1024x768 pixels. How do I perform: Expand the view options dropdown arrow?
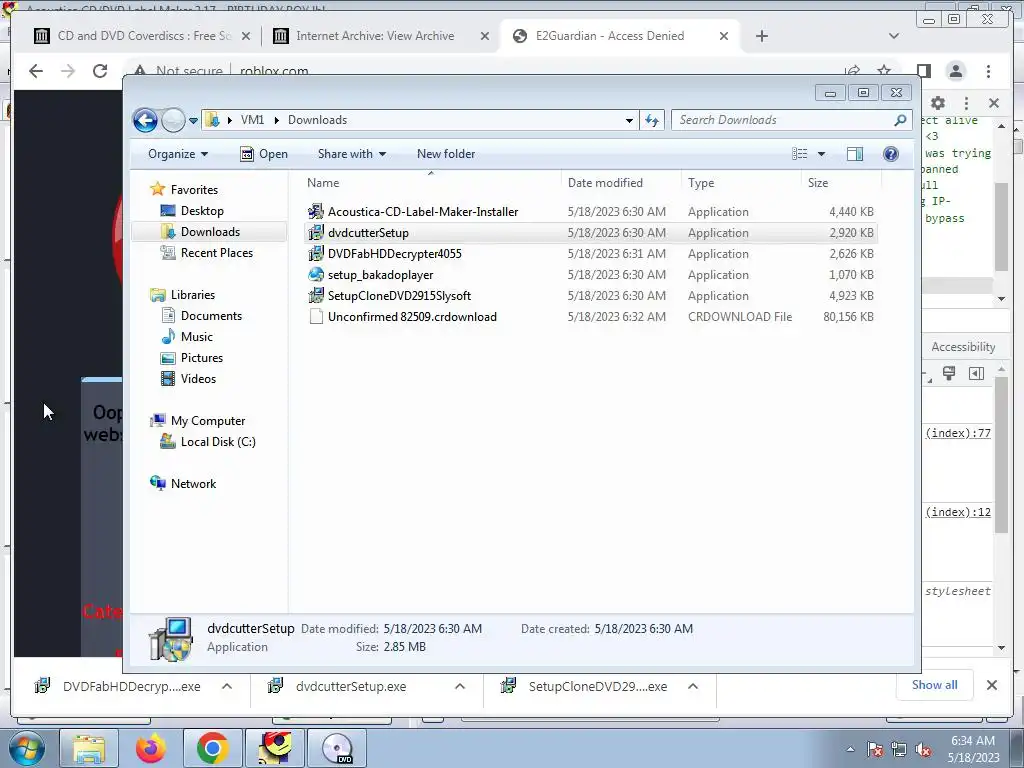[x=822, y=154]
